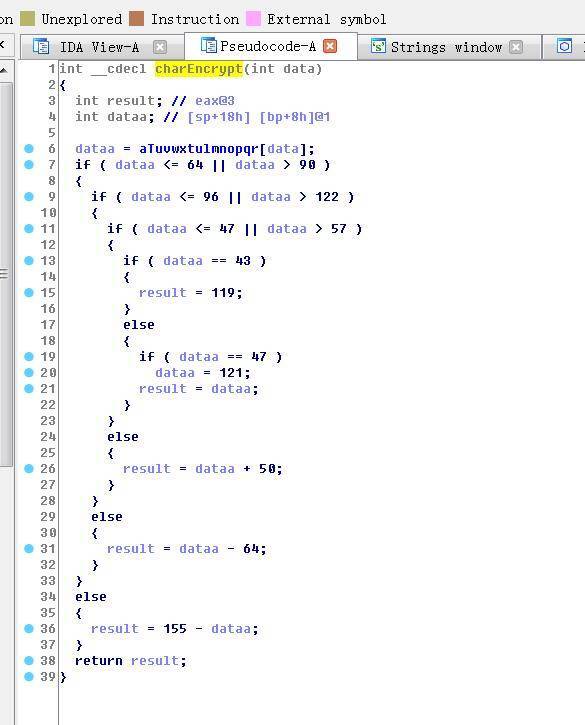Toggle breakpoint dot on line 26
The width and height of the screenshot is (585, 725).
[29, 468]
